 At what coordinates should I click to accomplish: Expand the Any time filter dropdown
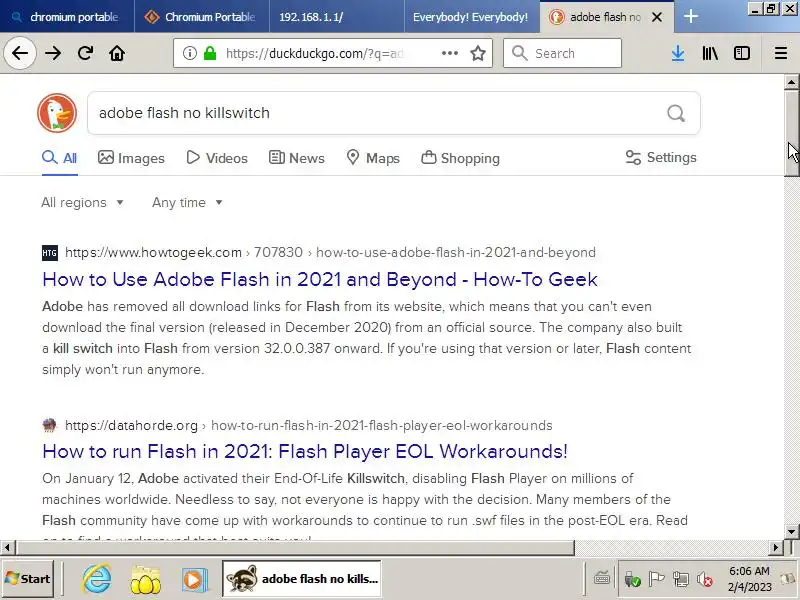(187, 203)
